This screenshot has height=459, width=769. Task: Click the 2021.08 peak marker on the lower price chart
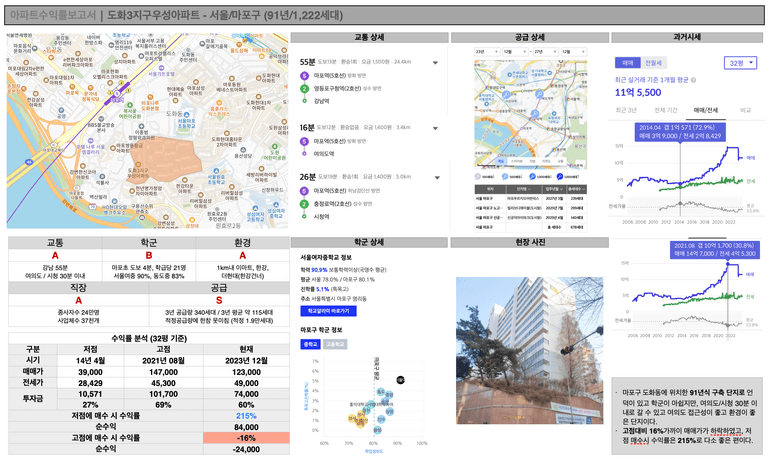(728, 264)
